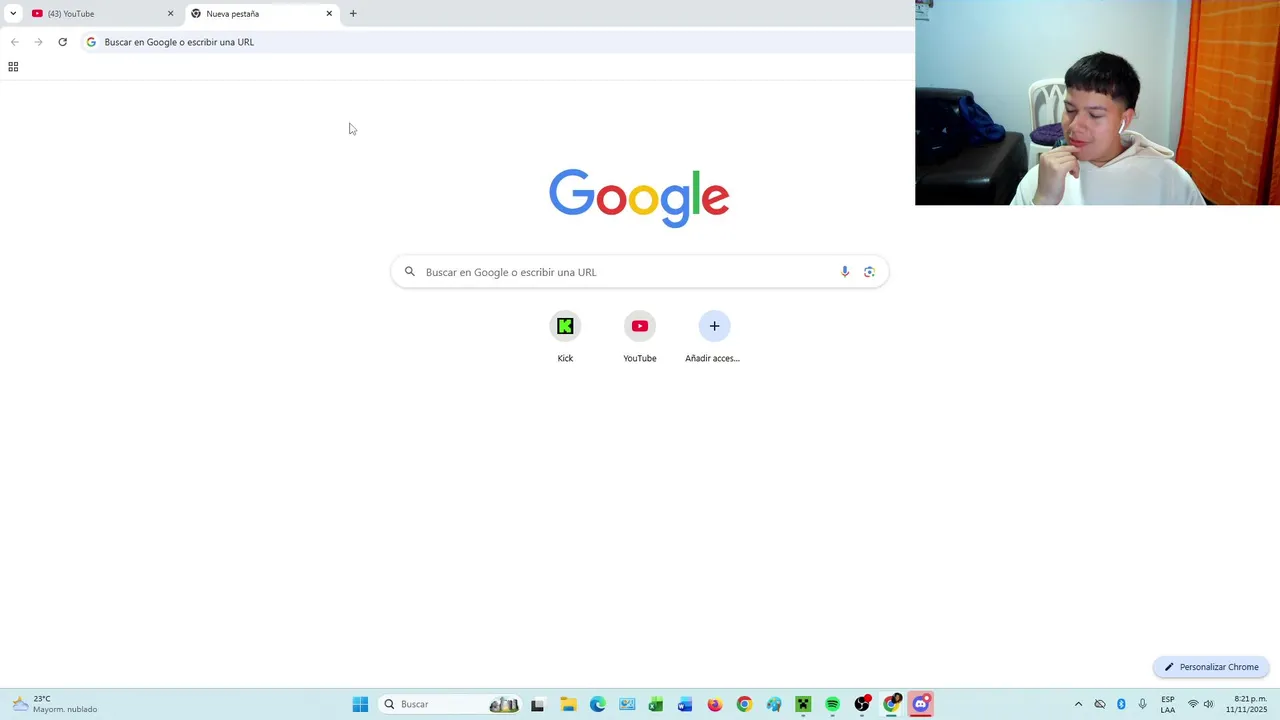Open Minecraft from the taskbar
This screenshot has height=720, width=1280.
click(x=803, y=704)
